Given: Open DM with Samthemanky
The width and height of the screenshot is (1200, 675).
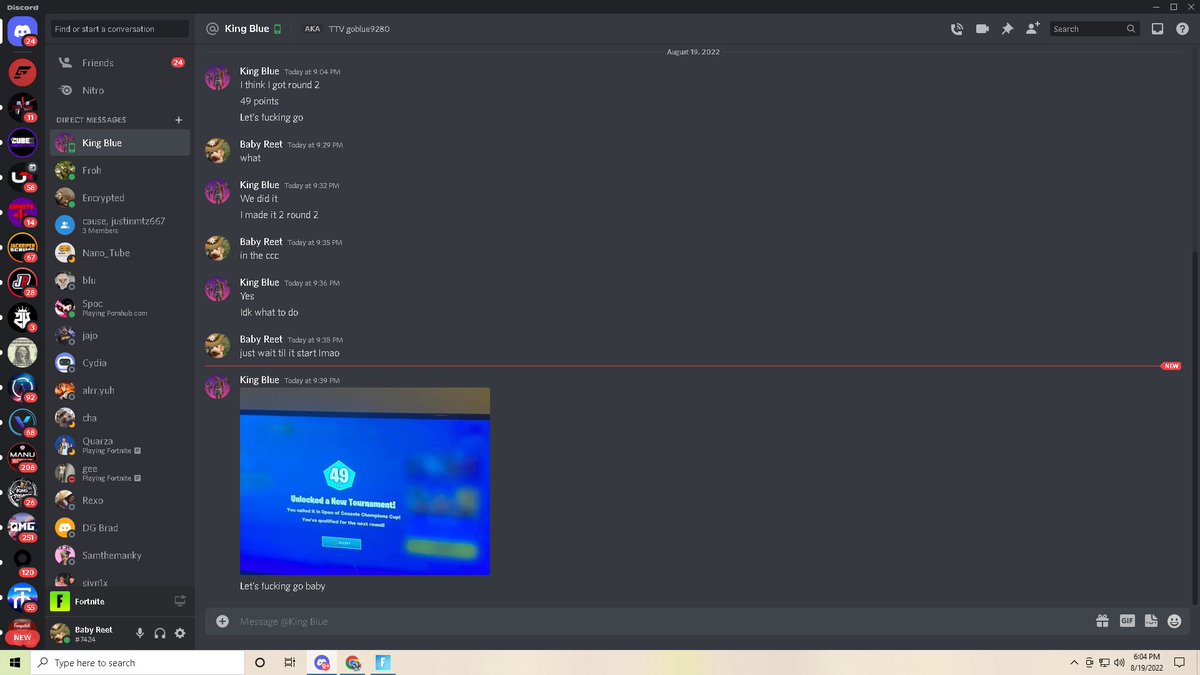Looking at the screenshot, I should [x=120, y=555].
